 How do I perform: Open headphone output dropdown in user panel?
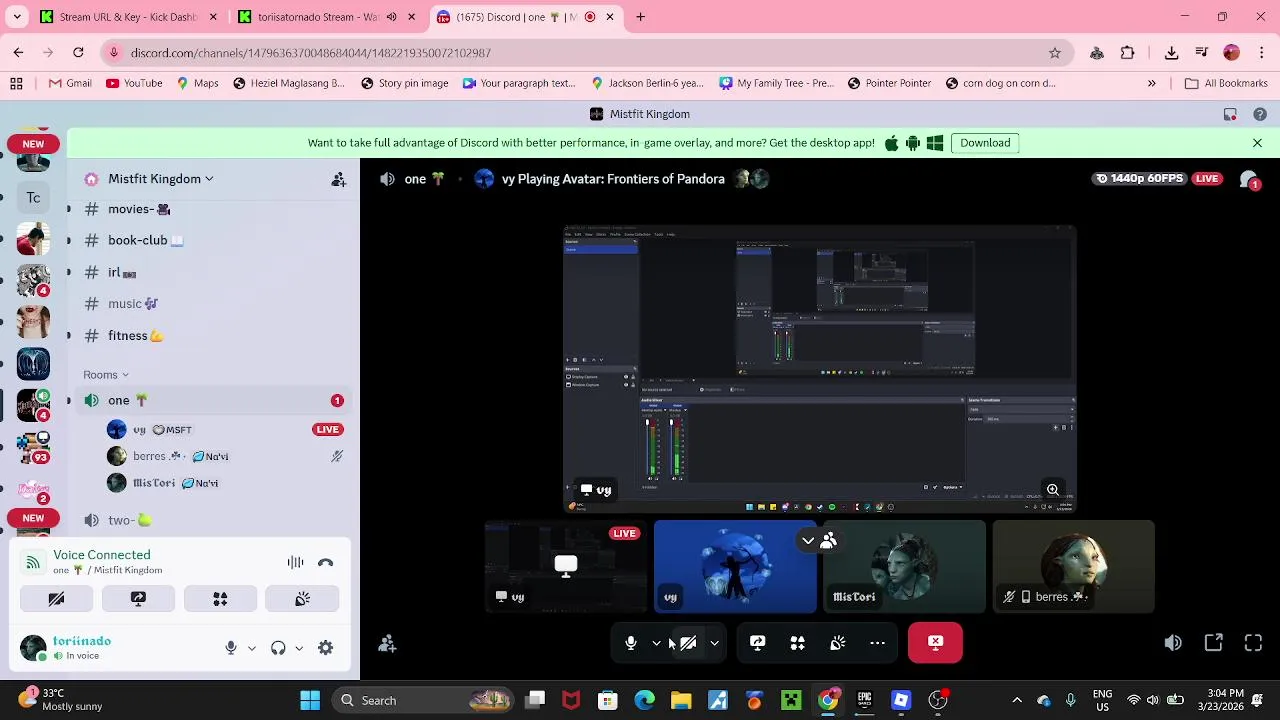click(x=299, y=648)
